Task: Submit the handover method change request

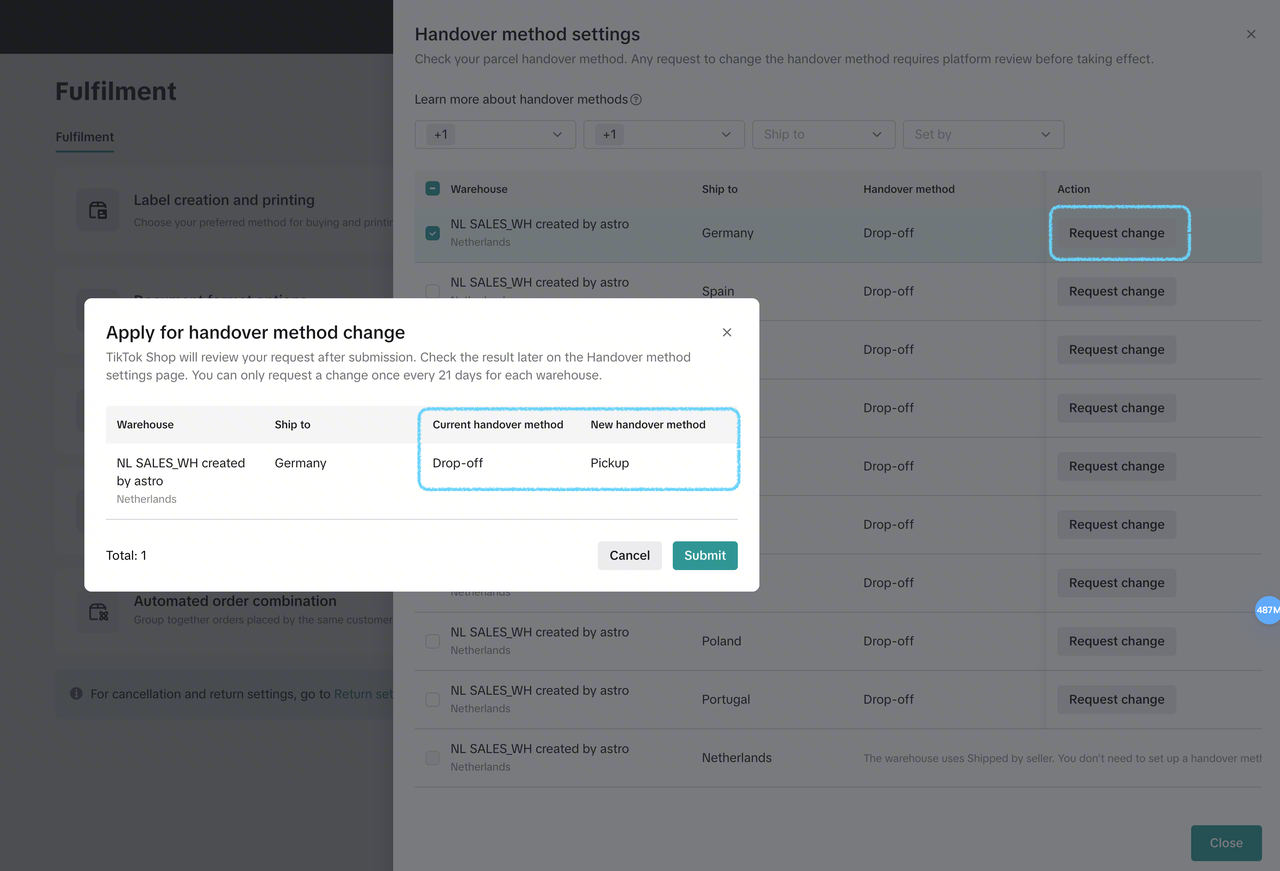Action: 705,556
